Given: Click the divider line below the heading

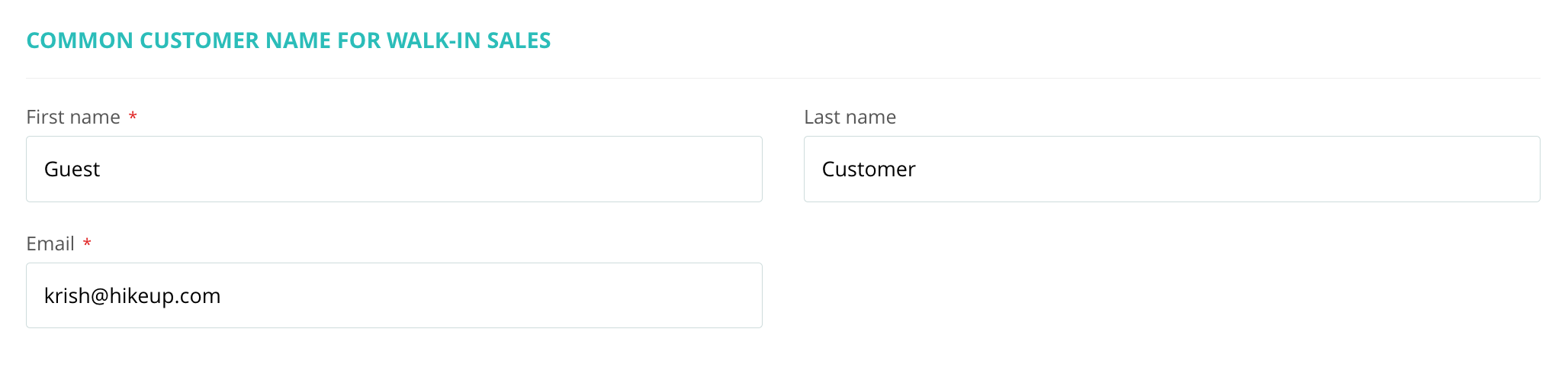Looking at the screenshot, I should coord(783,78).
